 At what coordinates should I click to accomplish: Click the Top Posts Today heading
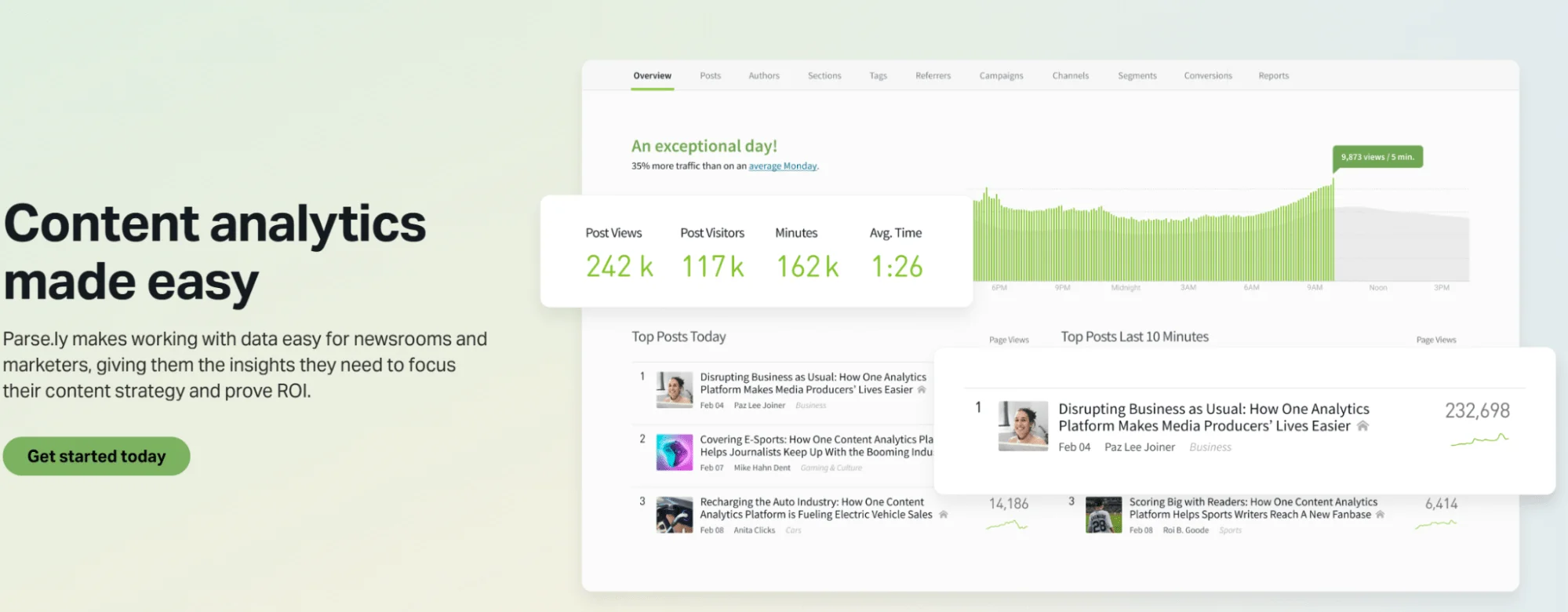tap(678, 337)
